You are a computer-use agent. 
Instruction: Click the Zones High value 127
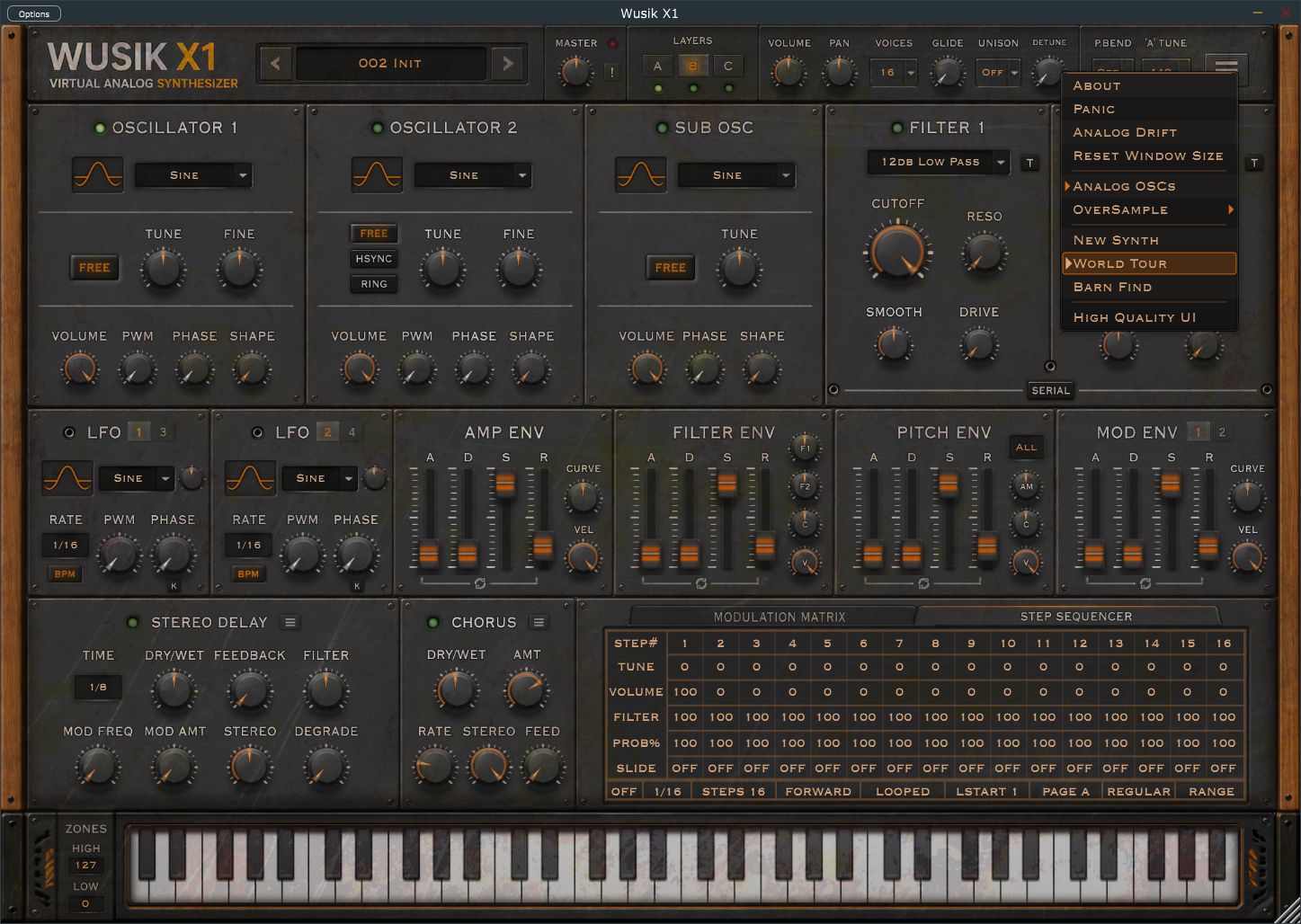click(85, 865)
